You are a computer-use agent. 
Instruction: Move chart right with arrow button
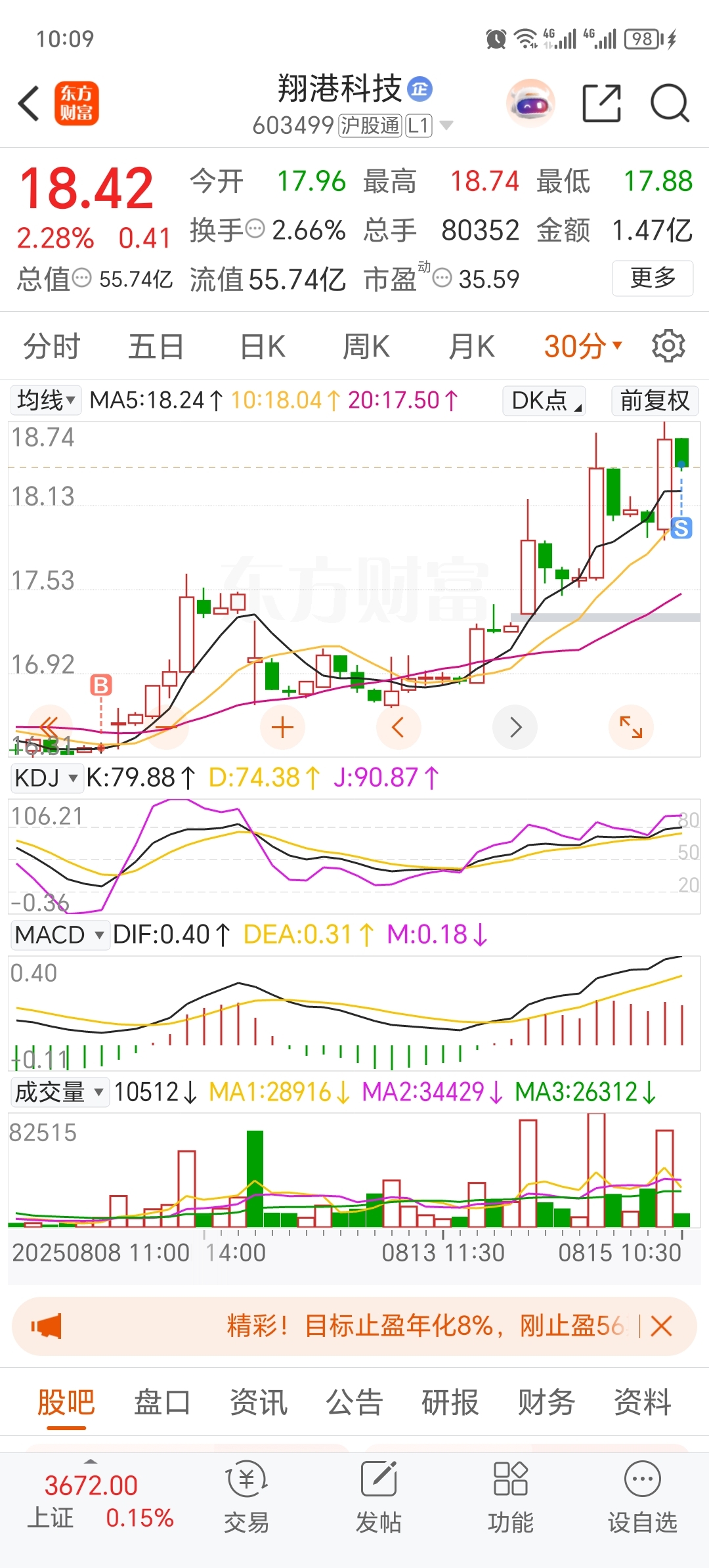coord(515,727)
